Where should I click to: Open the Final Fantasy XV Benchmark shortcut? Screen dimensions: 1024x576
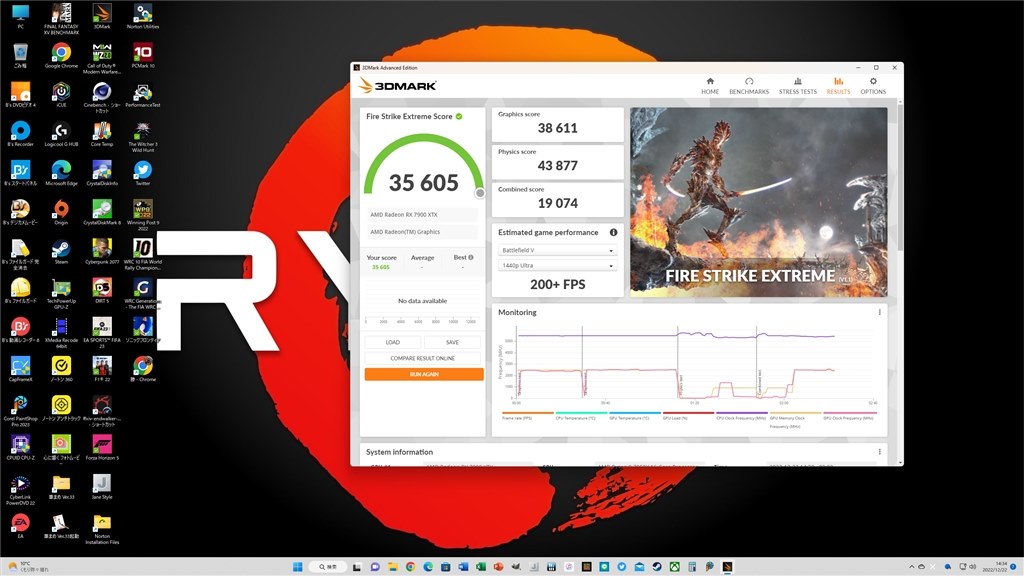click(61, 18)
